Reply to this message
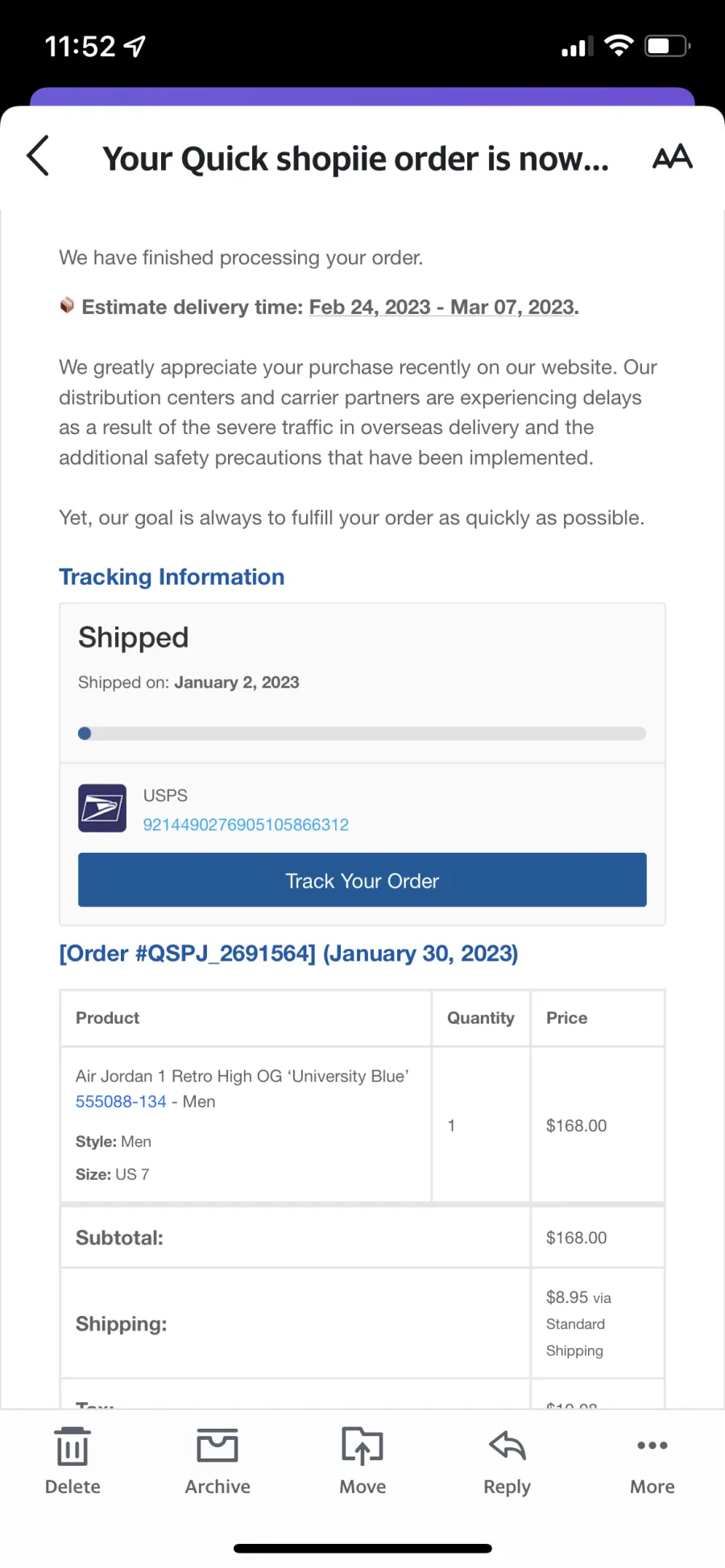The image size is (725, 1568). [507, 1462]
